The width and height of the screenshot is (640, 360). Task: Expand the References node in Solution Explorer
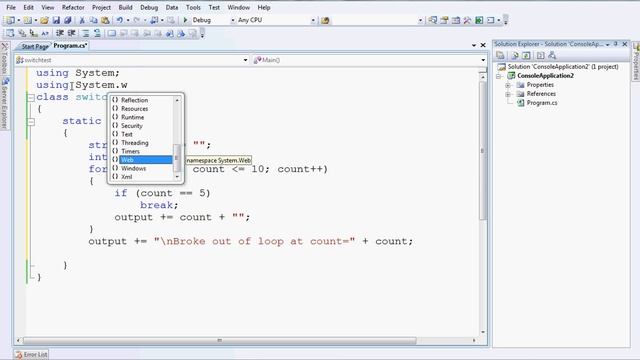point(508,94)
